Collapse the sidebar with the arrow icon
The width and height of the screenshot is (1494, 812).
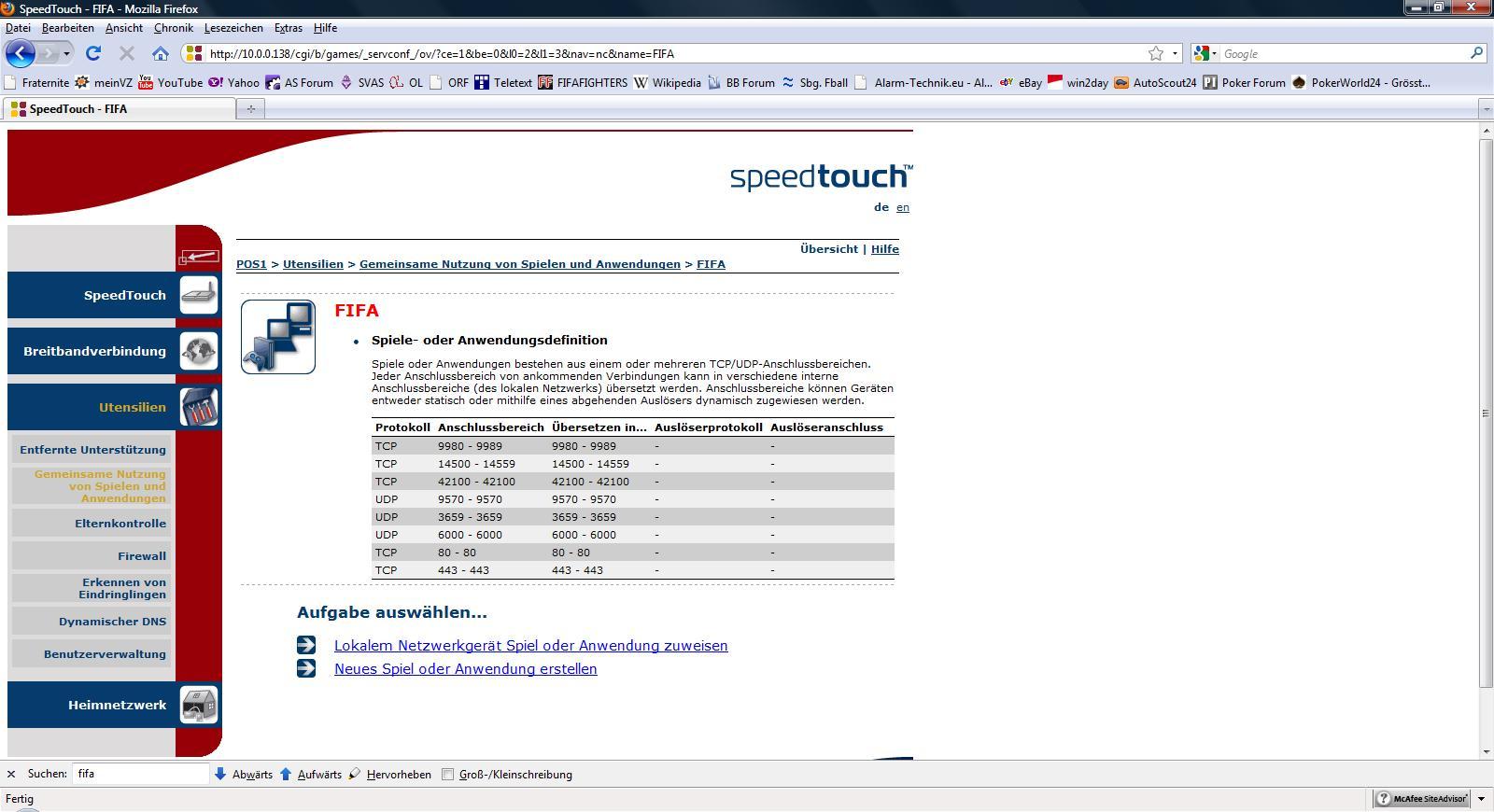(199, 256)
